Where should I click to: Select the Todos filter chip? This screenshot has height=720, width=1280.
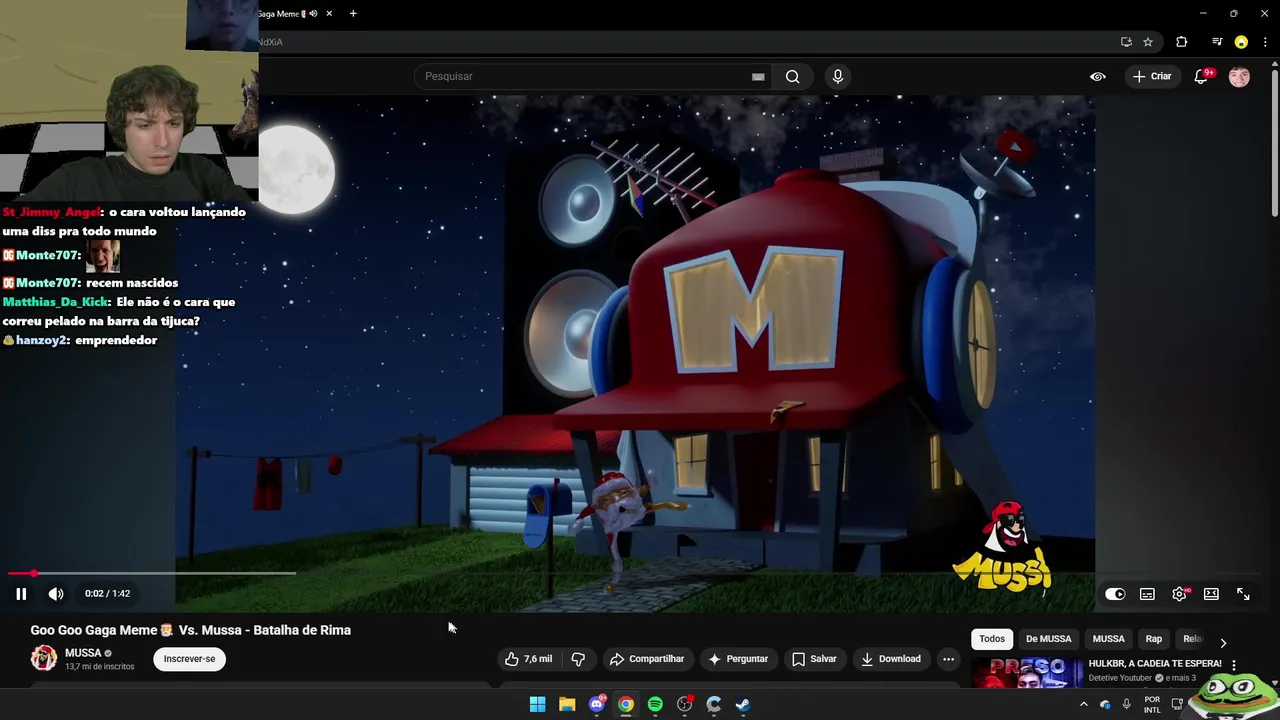click(992, 639)
